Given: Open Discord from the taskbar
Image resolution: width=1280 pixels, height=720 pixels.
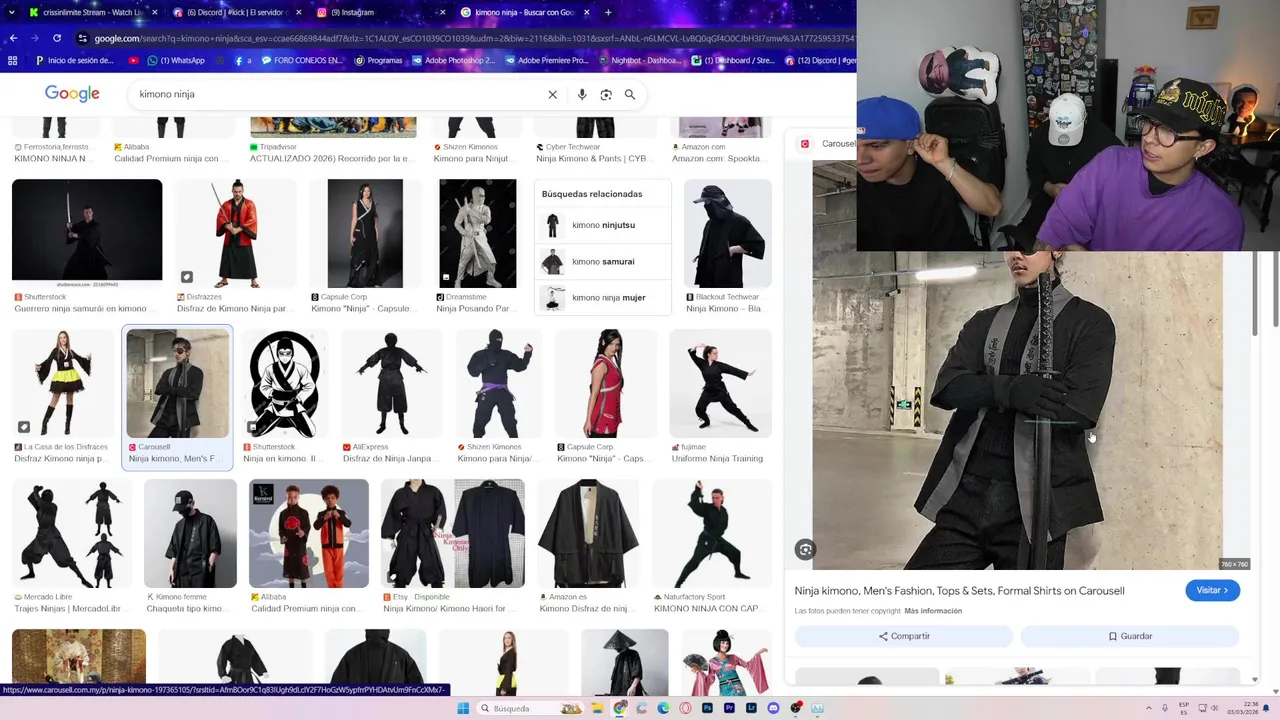Looking at the screenshot, I should click(x=773, y=708).
